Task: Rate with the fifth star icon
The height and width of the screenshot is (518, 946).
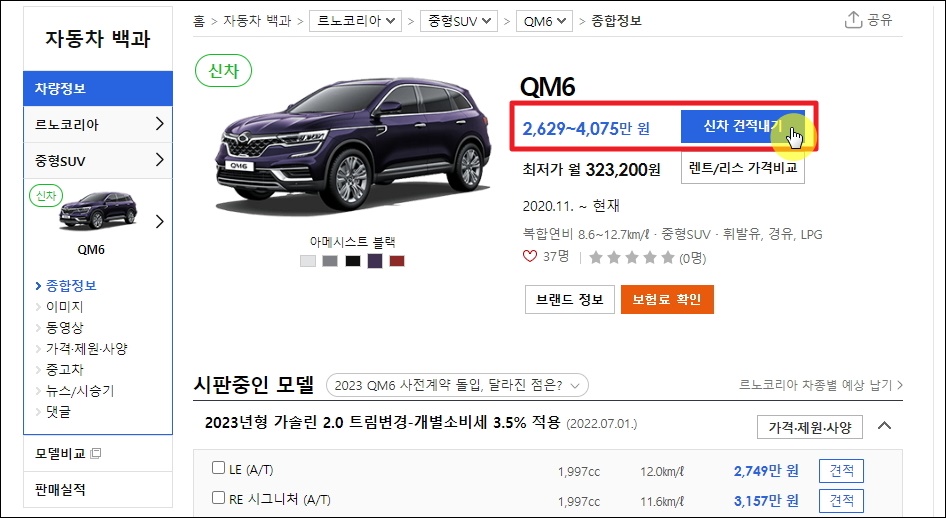Action: pyautogui.click(x=668, y=258)
